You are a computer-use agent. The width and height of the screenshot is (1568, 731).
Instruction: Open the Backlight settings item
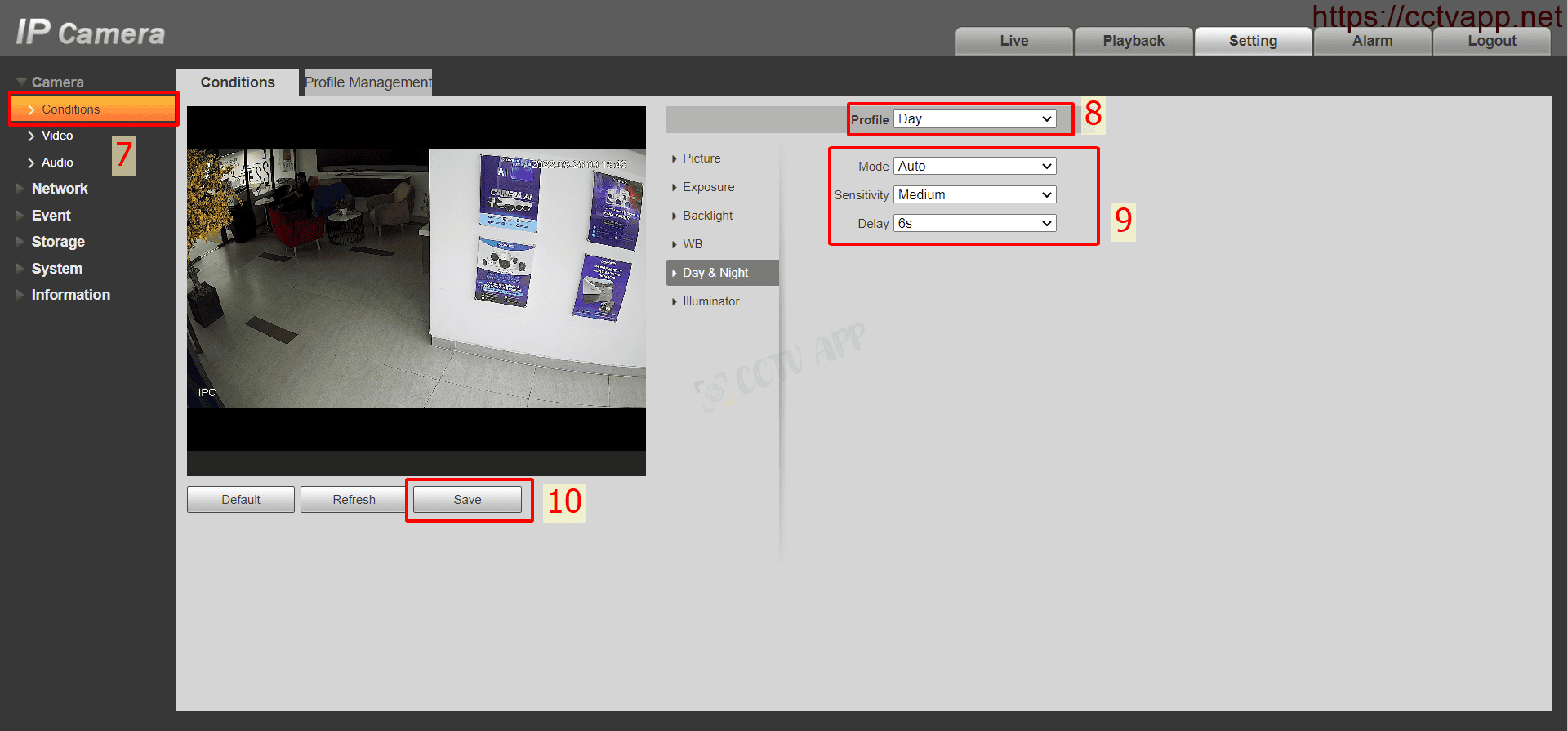(x=707, y=216)
